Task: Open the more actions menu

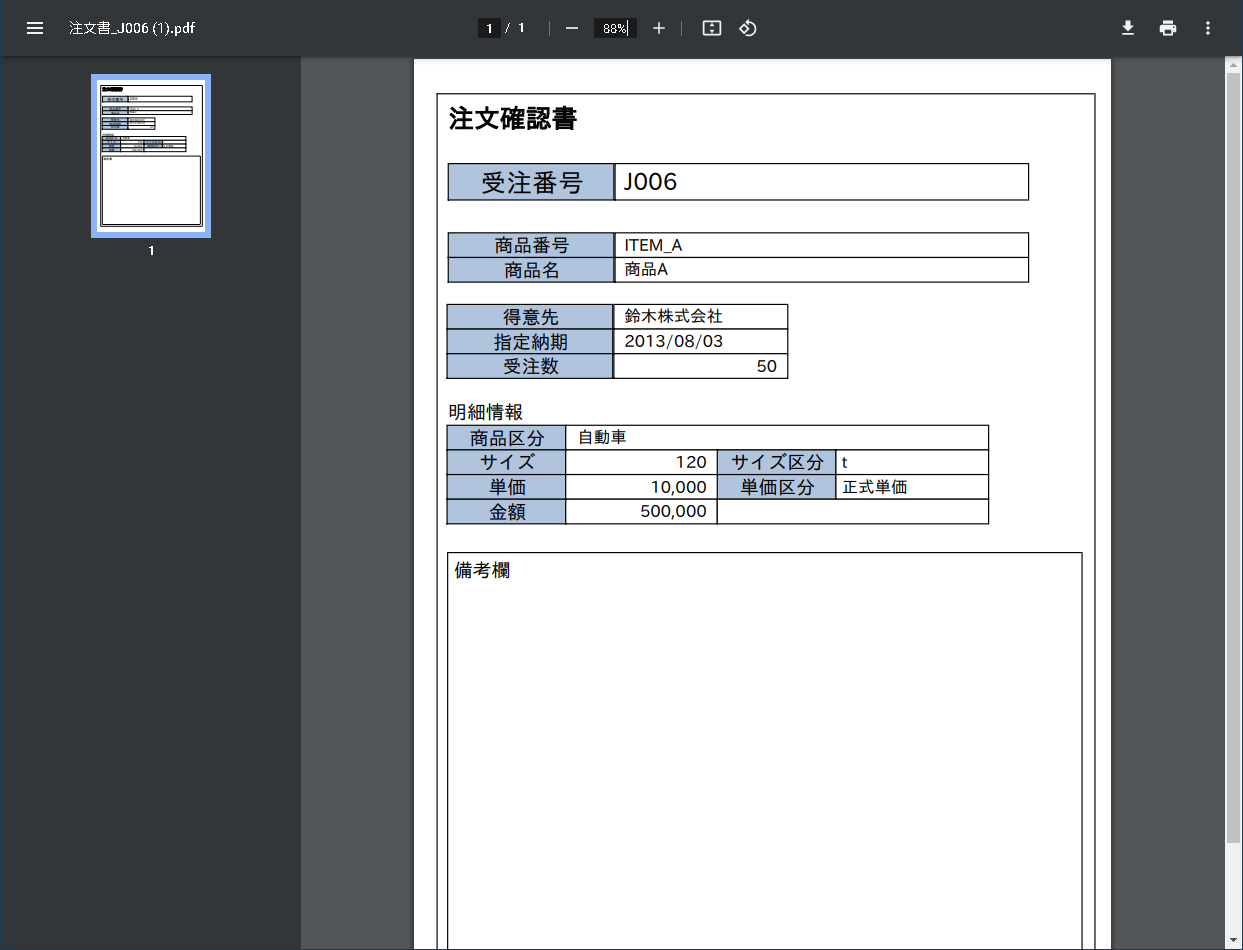Action: coord(1208,28)
